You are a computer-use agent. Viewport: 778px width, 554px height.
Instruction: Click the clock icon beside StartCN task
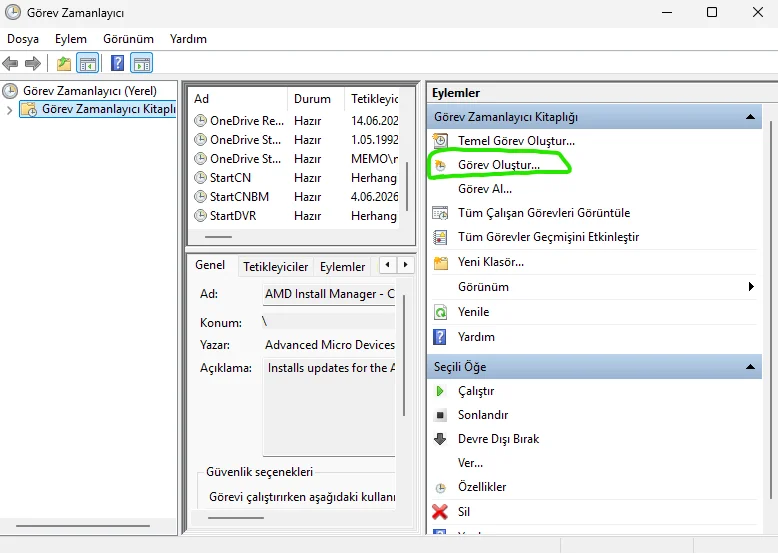tap(200, 178)
